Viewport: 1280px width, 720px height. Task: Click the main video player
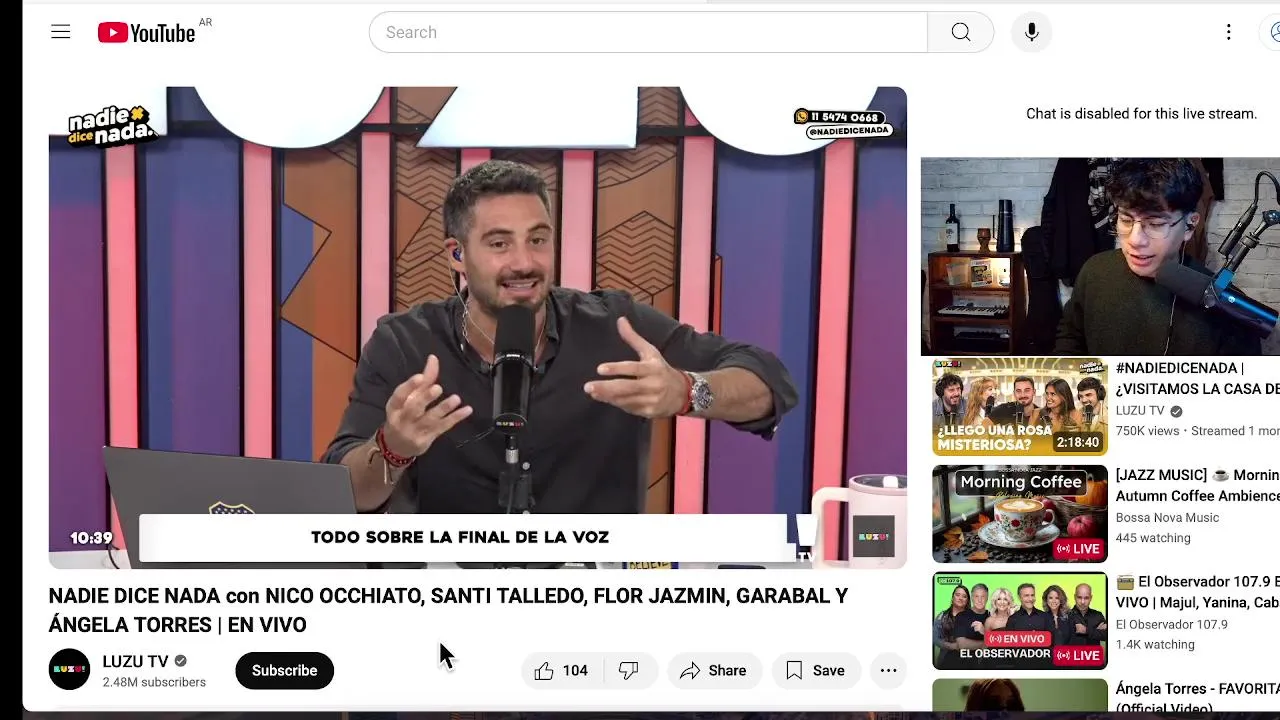tap(478, 327)
